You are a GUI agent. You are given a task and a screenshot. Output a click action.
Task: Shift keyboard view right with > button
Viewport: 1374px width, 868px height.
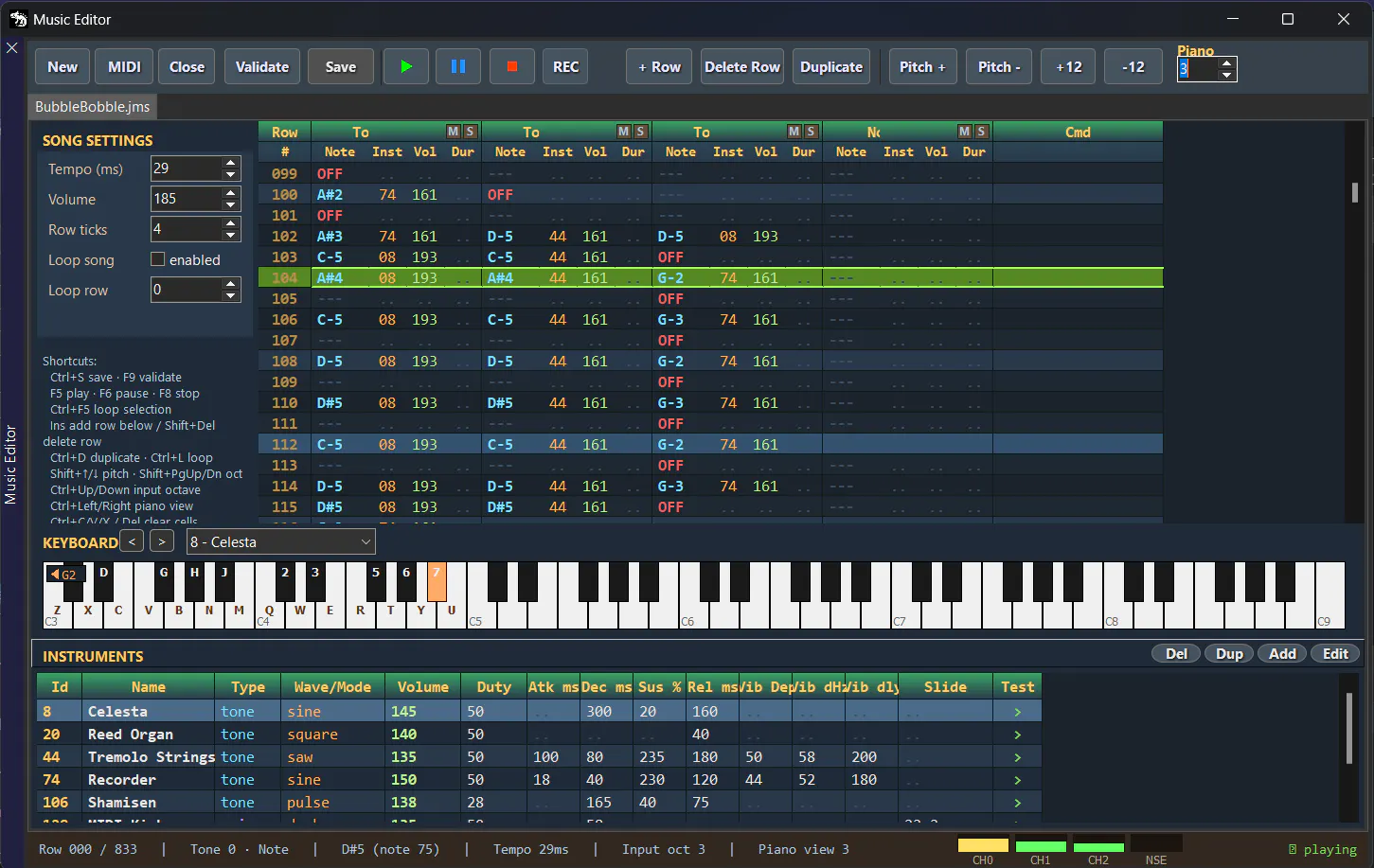(163, 541)
